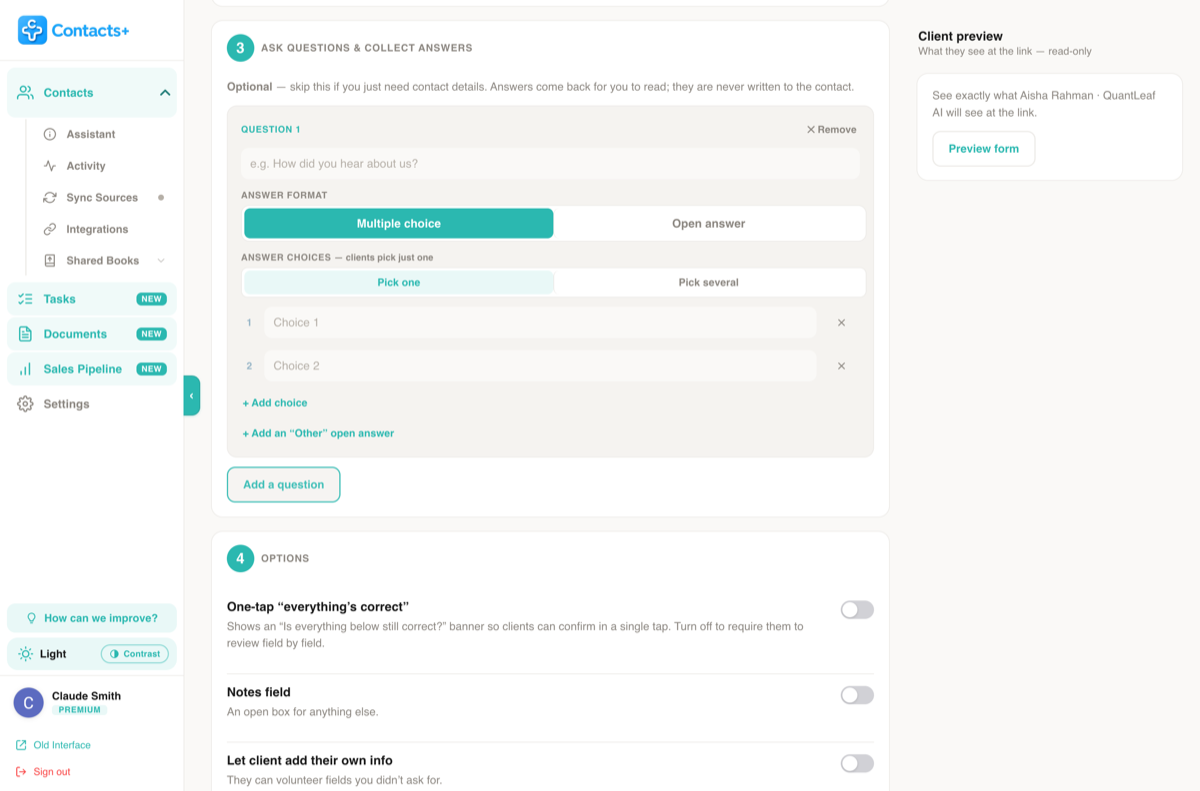The width and height of the screenshot is (1200, 791).
Task: Switch to Open answer format
Action: 708,224
